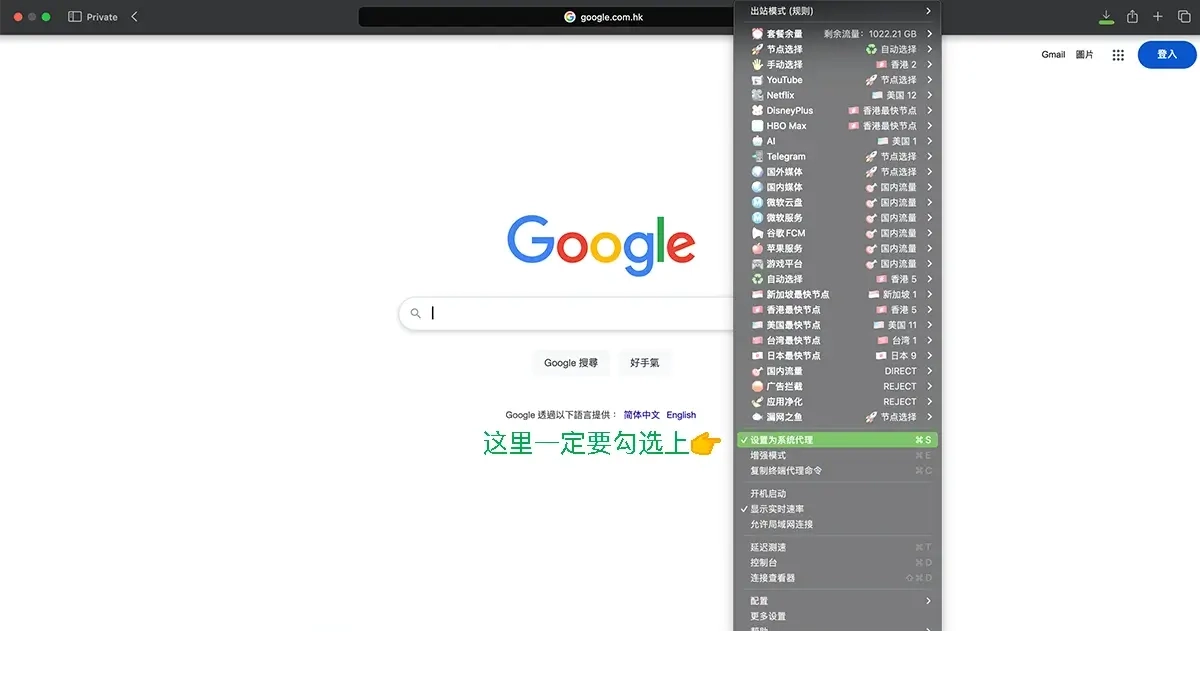Show the Safari tab overview icon

click(1184, 17)
